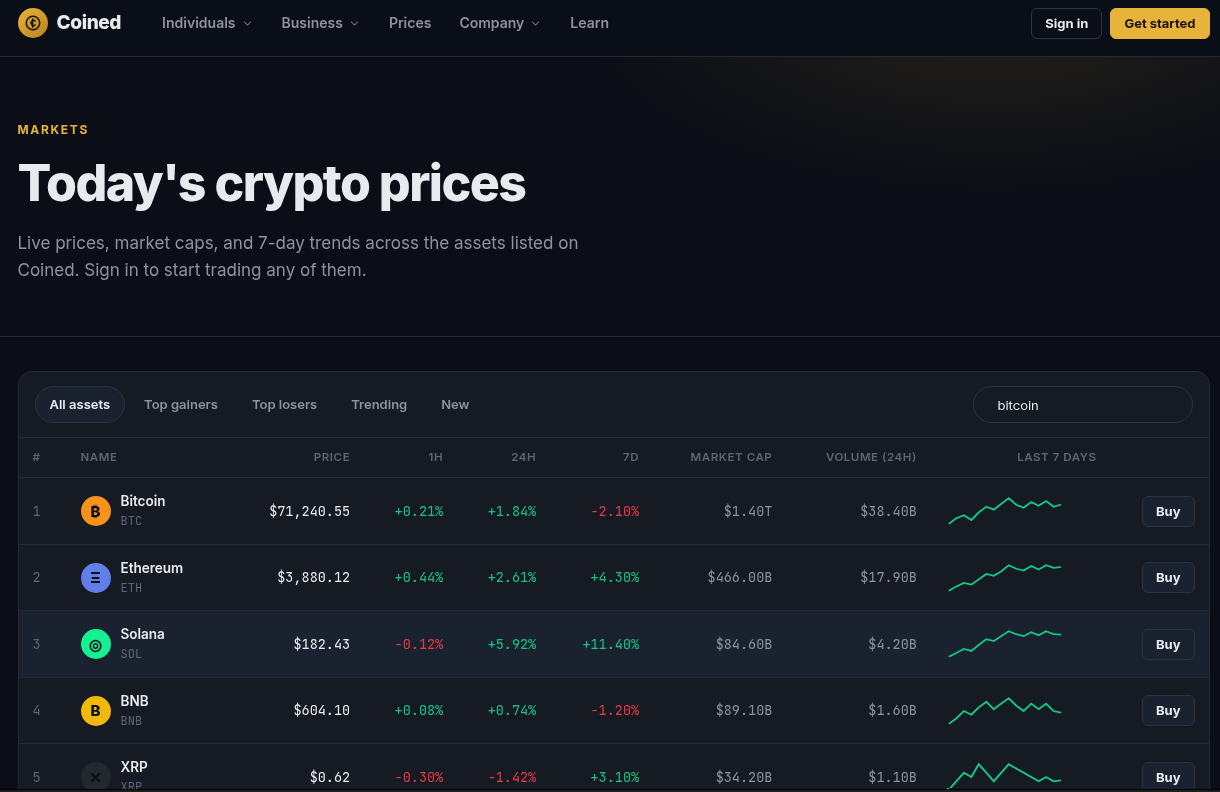
Task: Click the Coined logo icon
Action: click(x=33, y=23)
